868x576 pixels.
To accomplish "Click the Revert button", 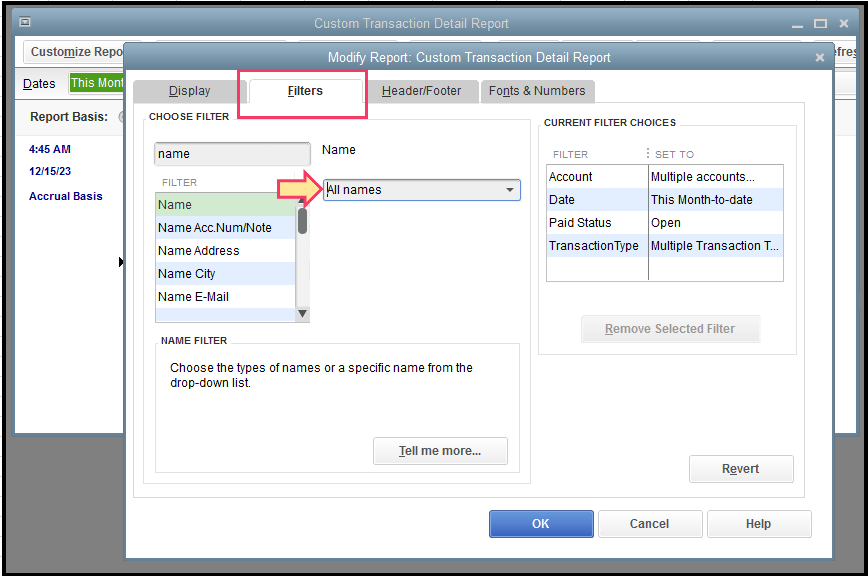I will tap(740, 469).
